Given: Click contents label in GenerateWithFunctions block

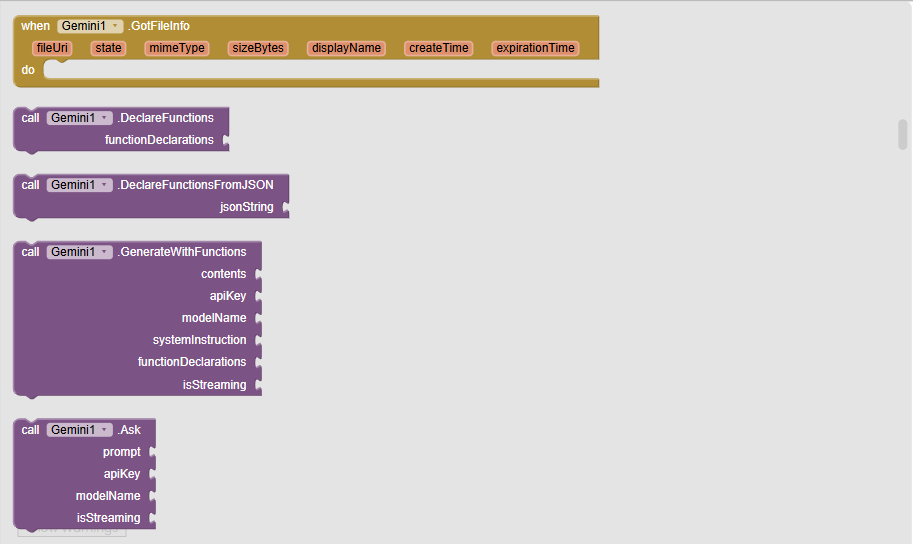Looking at the screenshot, I should point(224,274).
